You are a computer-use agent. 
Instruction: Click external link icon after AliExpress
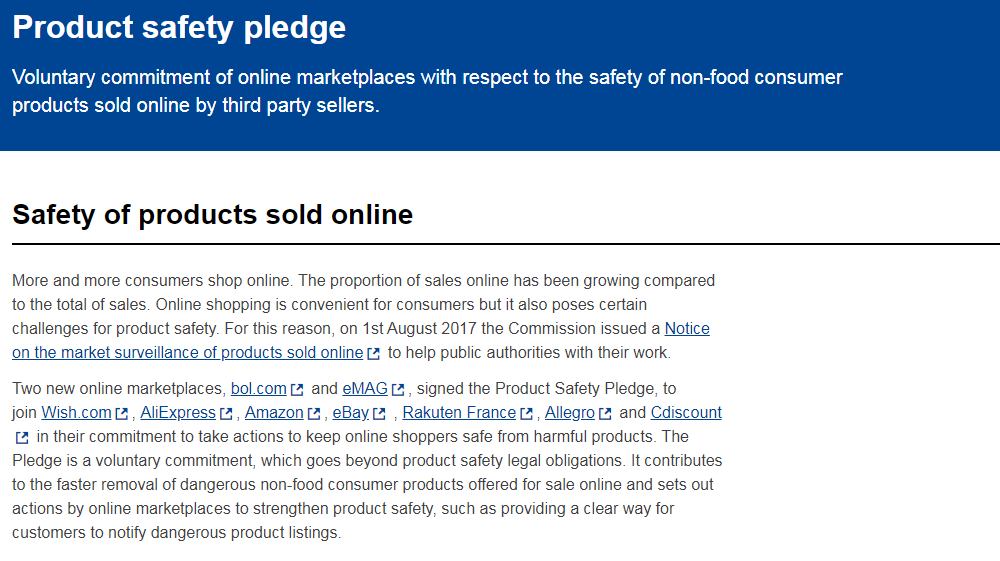(x=226, y=414)
